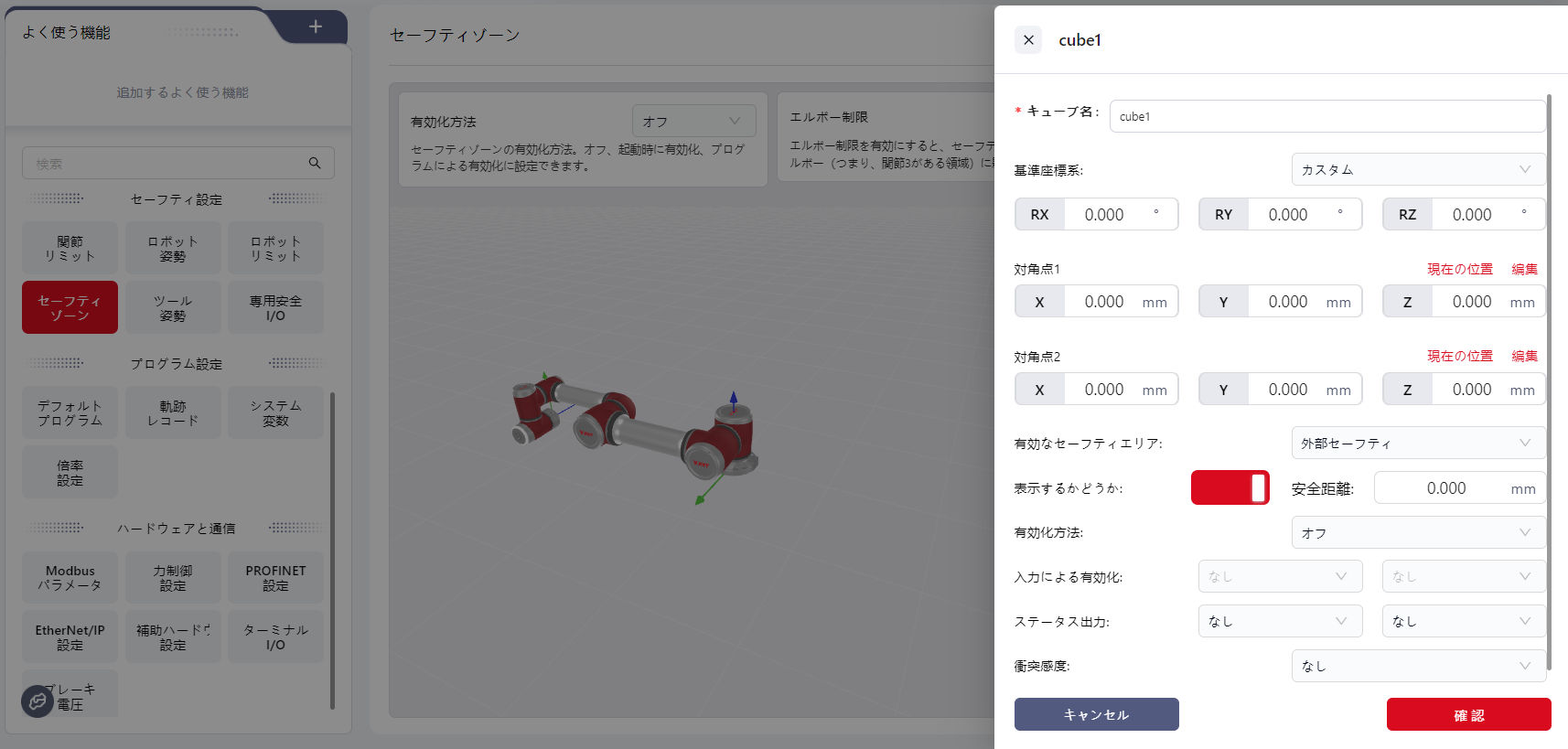
Task: Select the 関節リミット menu tile
Action: (x=70, y=248)
